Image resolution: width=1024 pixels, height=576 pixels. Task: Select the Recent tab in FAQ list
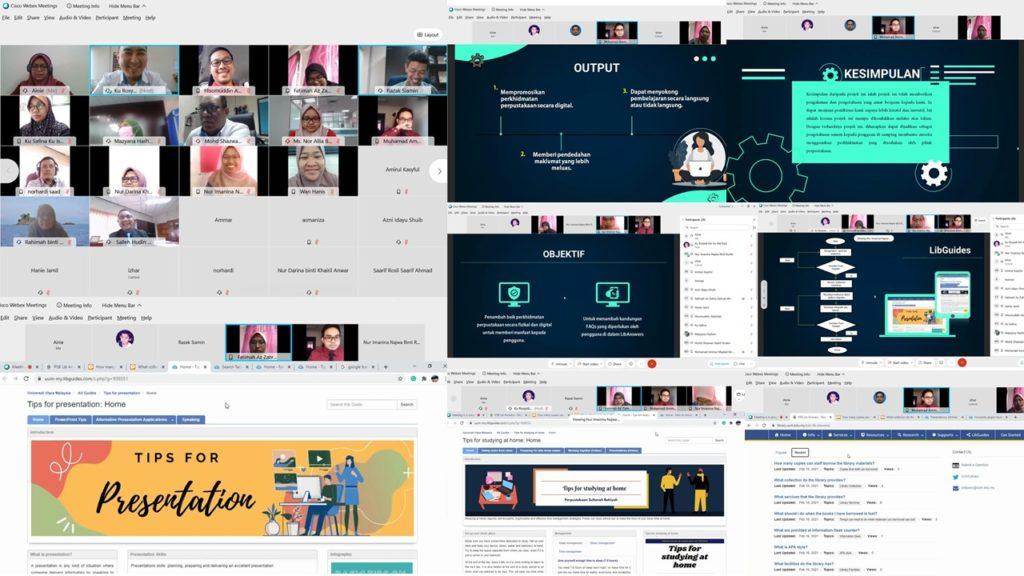[x=800, y=453]
